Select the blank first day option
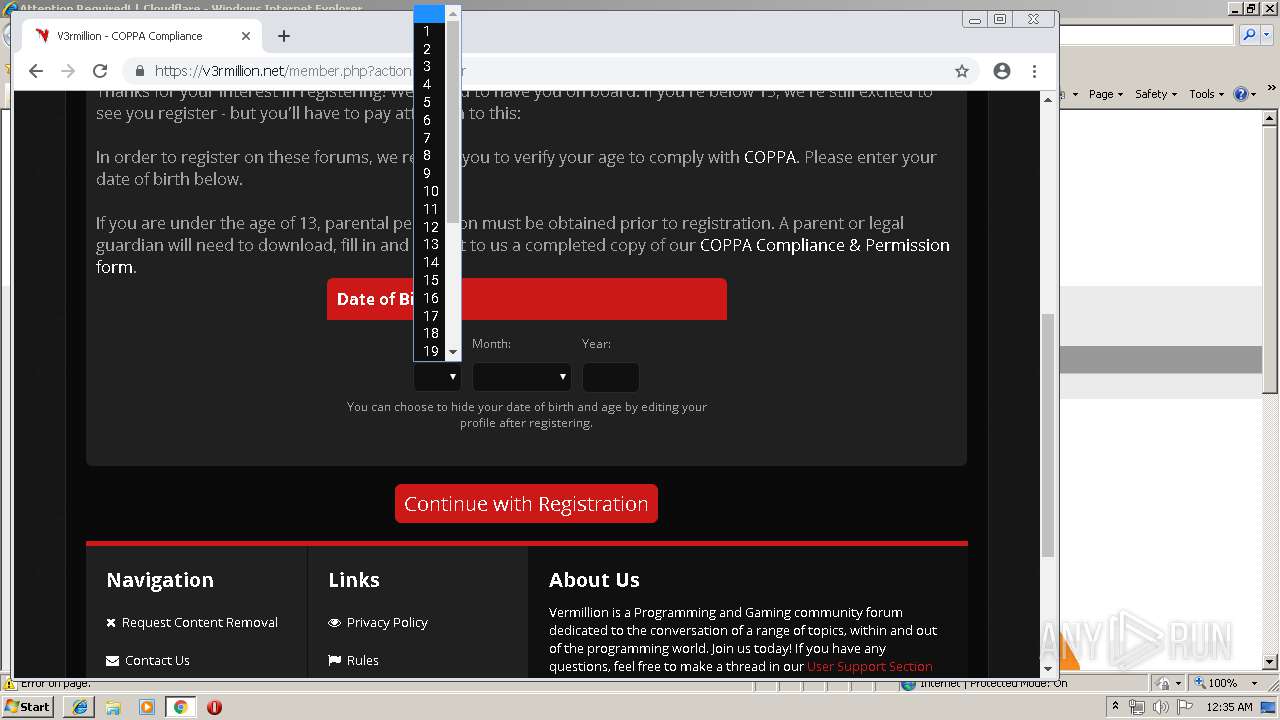This screenshot has height=720, width=1280. pyautogui.click(x=429, y=13)
